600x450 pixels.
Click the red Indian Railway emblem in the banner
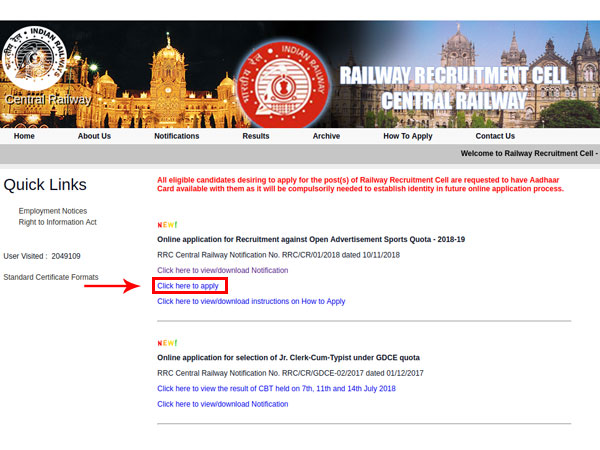283,85
